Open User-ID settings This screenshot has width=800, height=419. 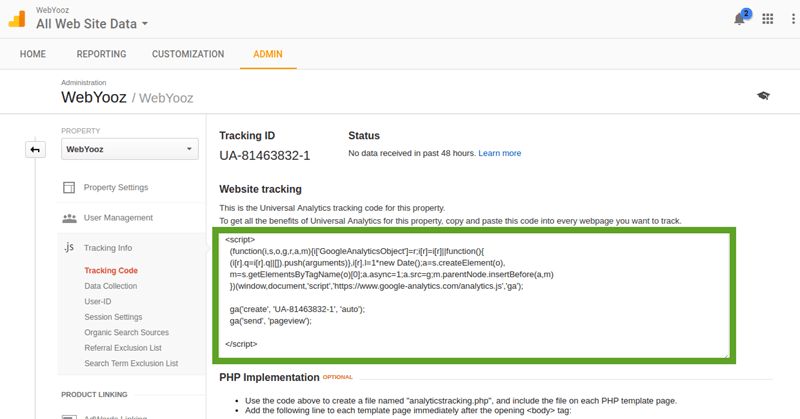point(97,301)
